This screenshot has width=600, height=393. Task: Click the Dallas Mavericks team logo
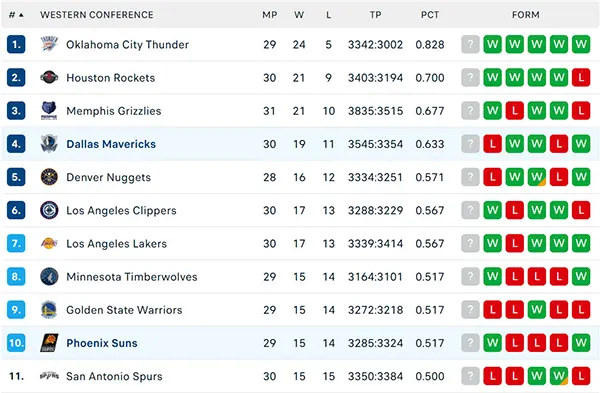[x=49, y=144]
